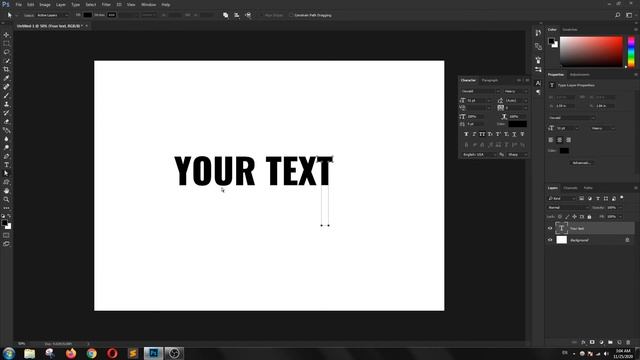640x360 pixels.
Task: Open the Character panel icon in dock
Action: [x=538, y=83]
